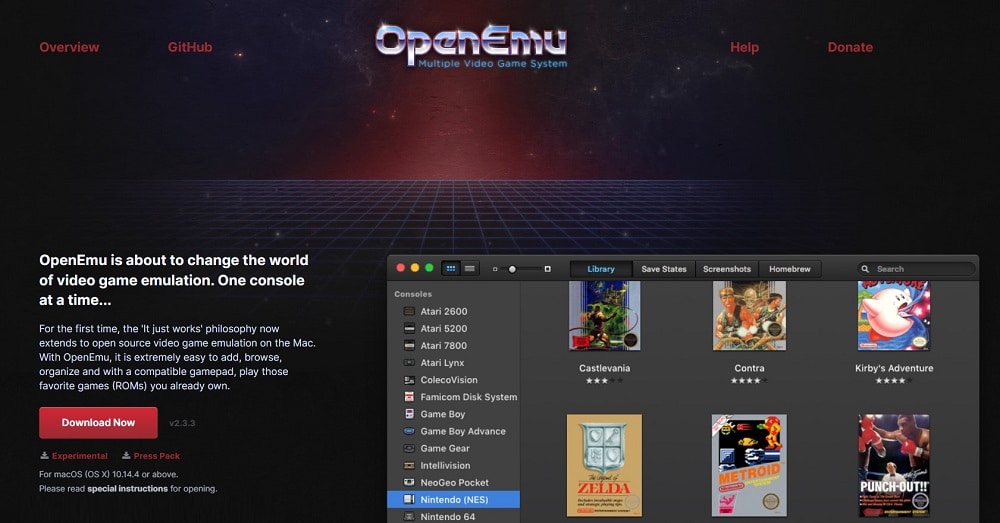Click the OpenEmu logo
Image resolution: width=1000 pixels, height=523 pixels.
471,45
